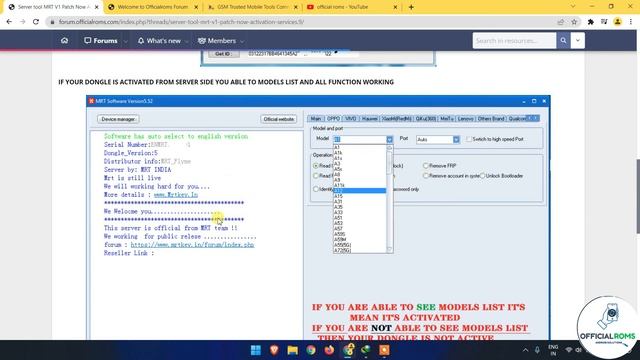Select the highlighted model list entry
This screenshot has width=640, height=360.
tap(360, 191)
